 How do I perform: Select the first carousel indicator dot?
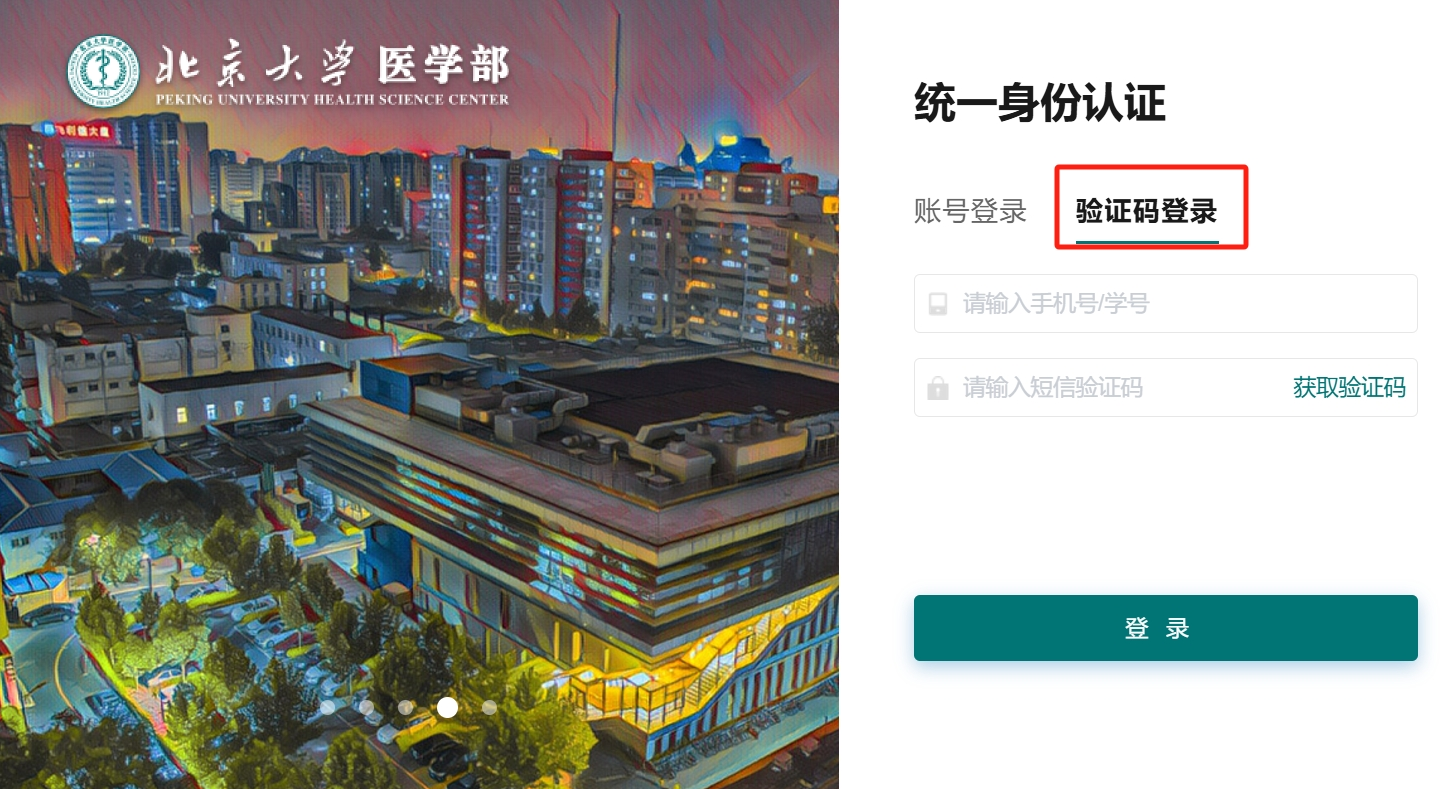tap(327, 707)
